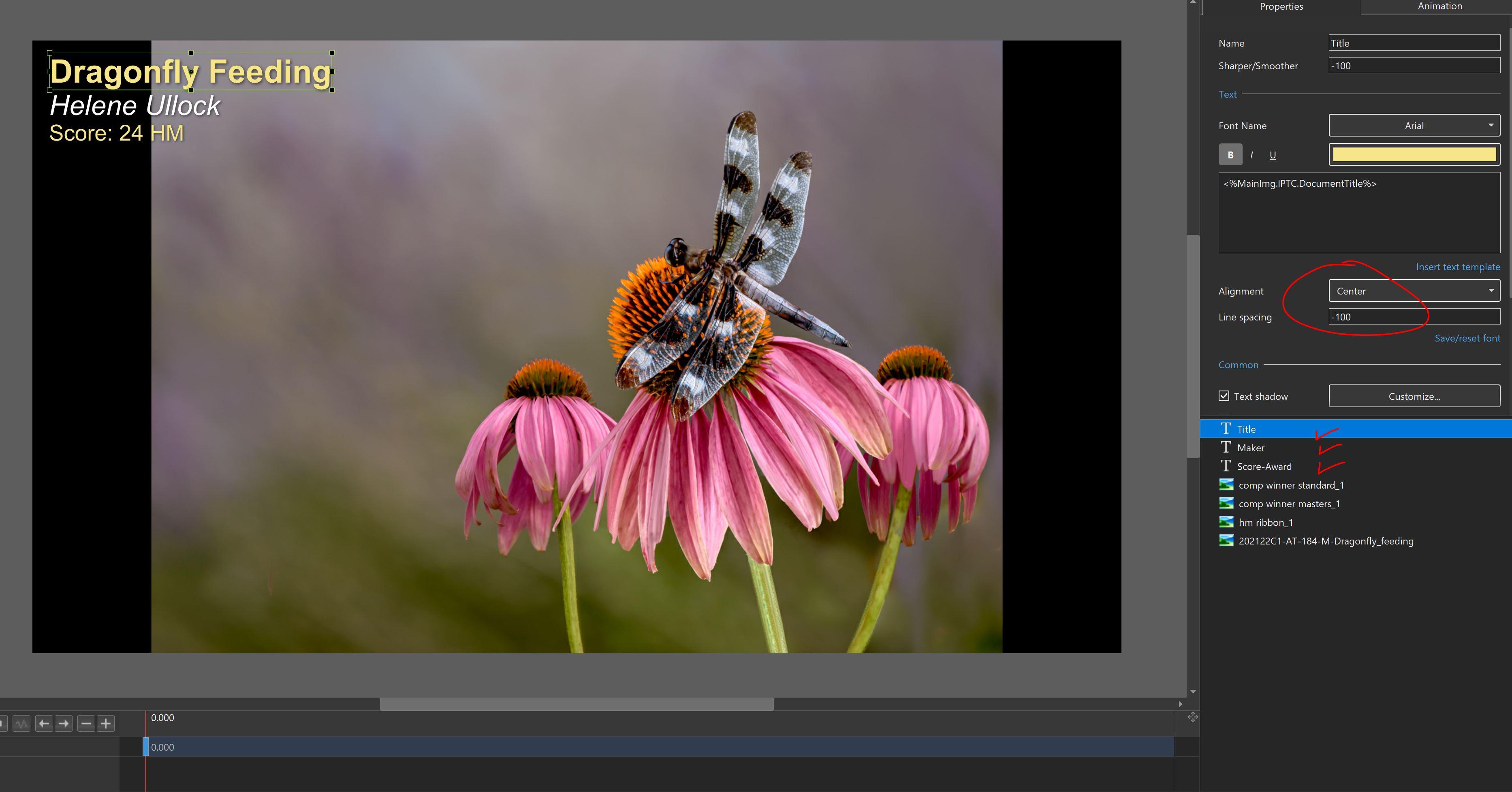Select the Maker text object
Screen dimensions: 1512x792
tap(1250, 447)
